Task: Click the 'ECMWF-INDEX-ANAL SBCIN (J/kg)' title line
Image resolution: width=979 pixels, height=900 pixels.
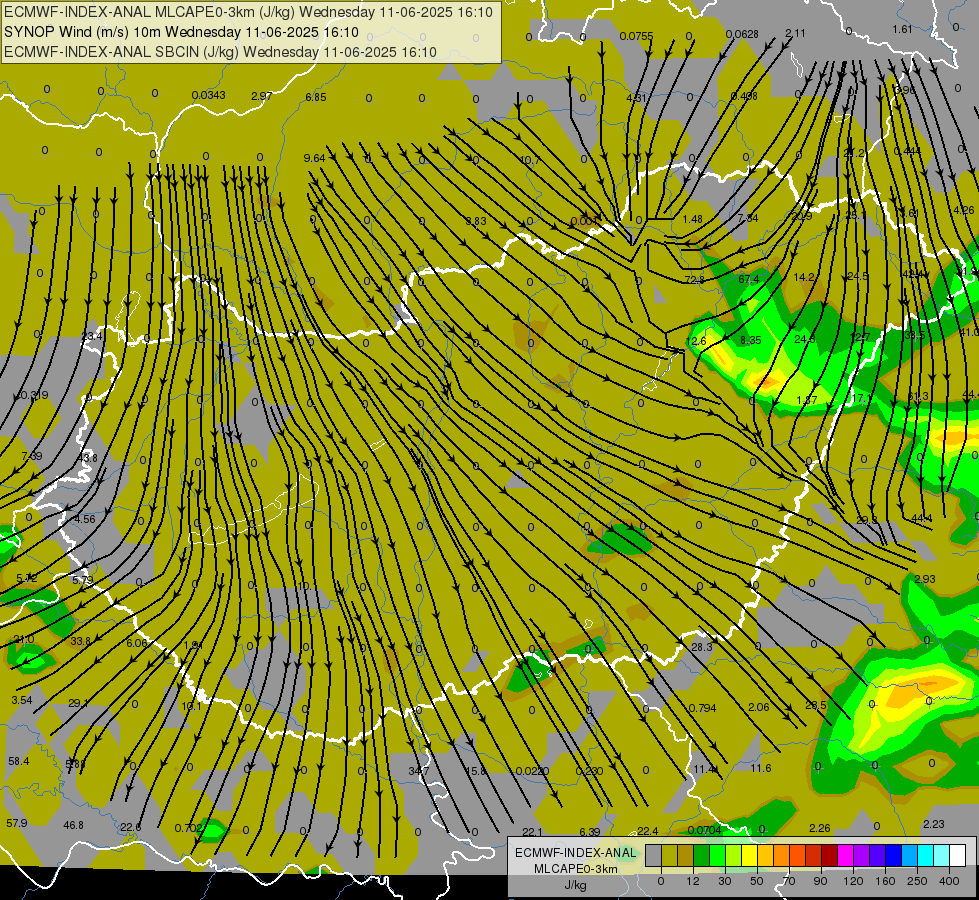Action: (x=121, y=52)
